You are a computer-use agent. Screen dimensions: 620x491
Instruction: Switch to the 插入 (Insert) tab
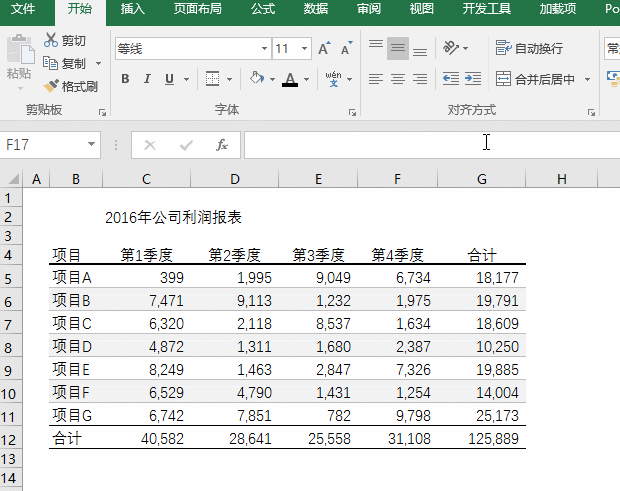pos(132,9)
